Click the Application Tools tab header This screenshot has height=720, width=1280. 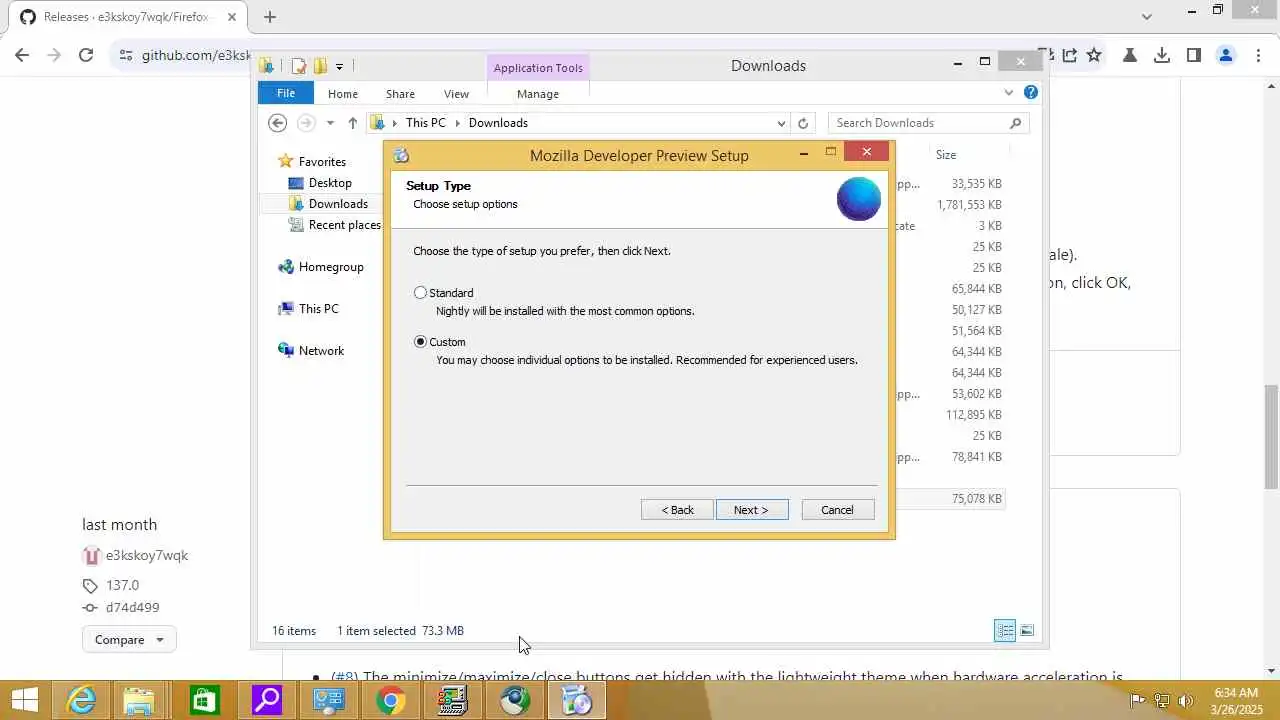[538, 68]
